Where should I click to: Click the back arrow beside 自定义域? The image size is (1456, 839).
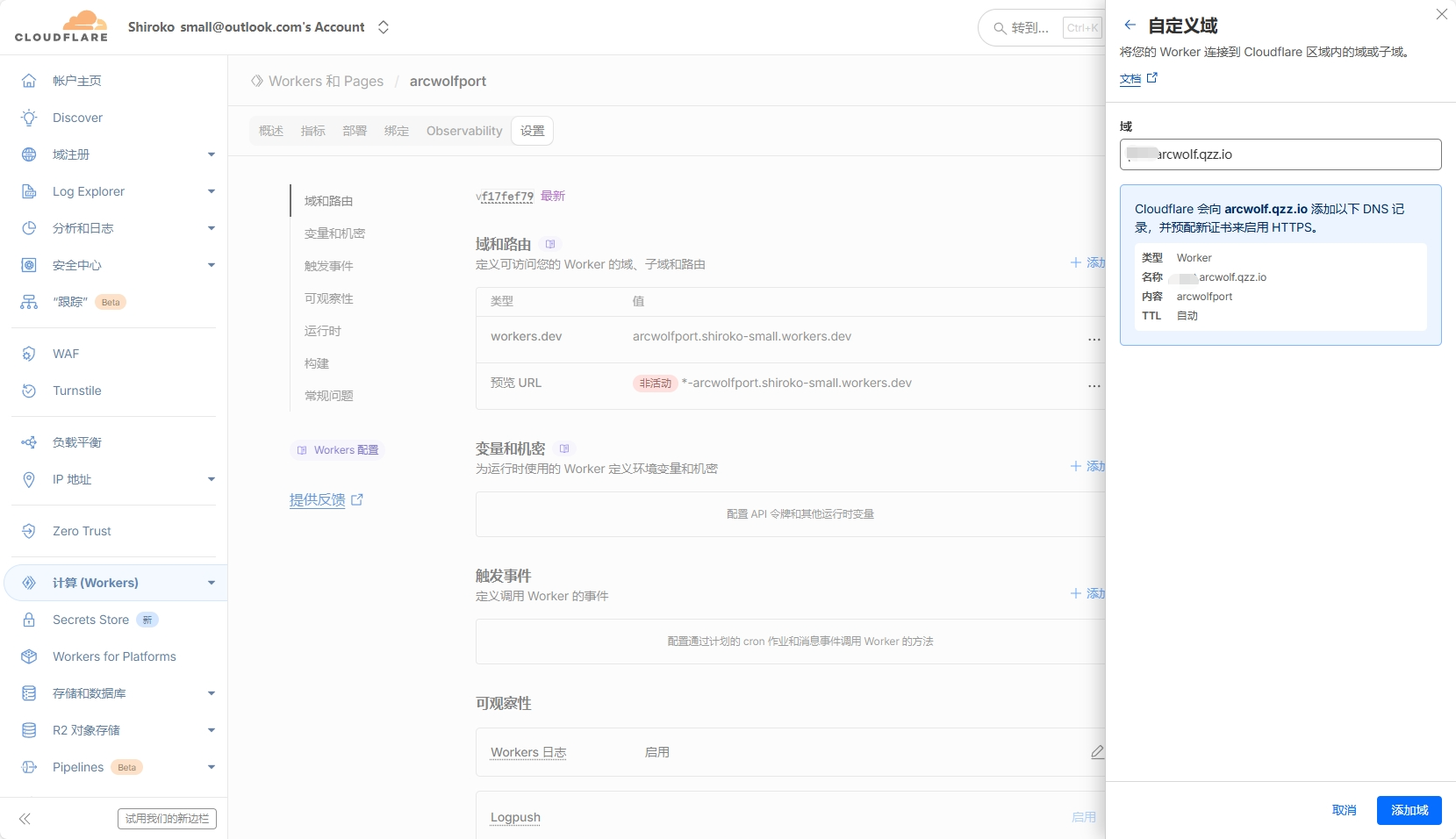tap(1130, 25)
